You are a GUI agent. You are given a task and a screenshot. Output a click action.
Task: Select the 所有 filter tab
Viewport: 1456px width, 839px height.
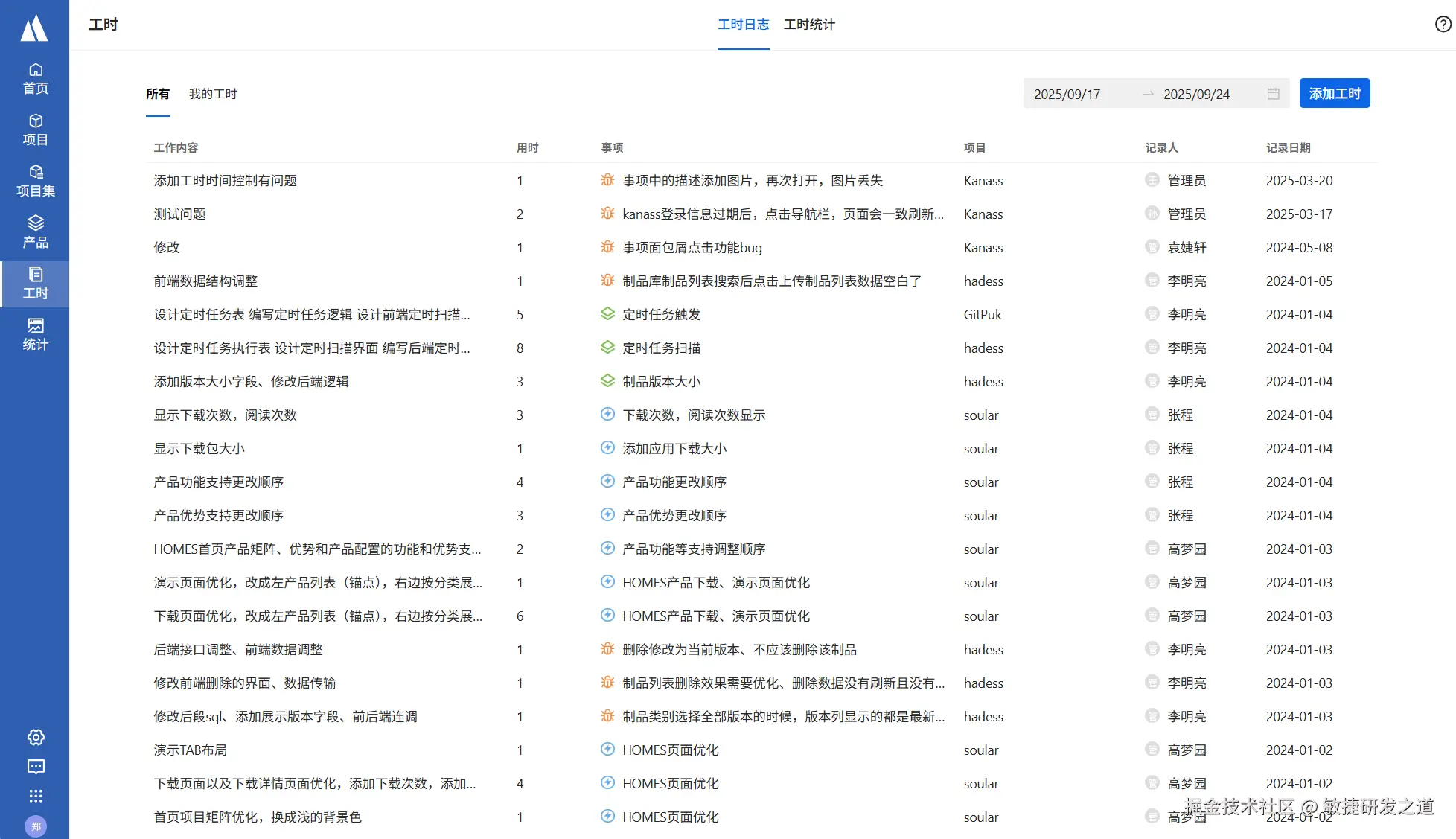point(158,94)
